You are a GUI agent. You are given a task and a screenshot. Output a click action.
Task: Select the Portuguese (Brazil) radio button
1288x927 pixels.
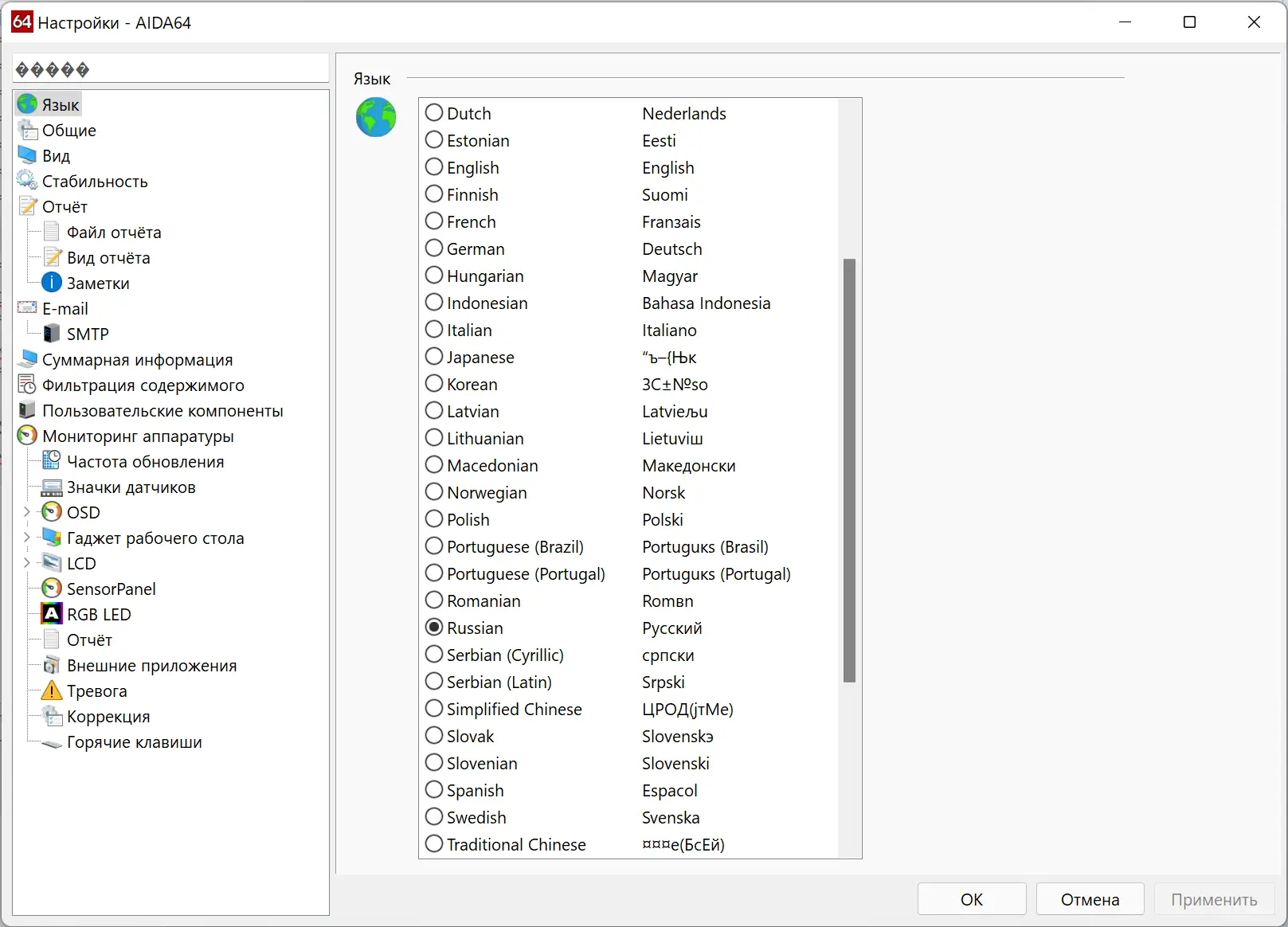(x=434, y=546)
